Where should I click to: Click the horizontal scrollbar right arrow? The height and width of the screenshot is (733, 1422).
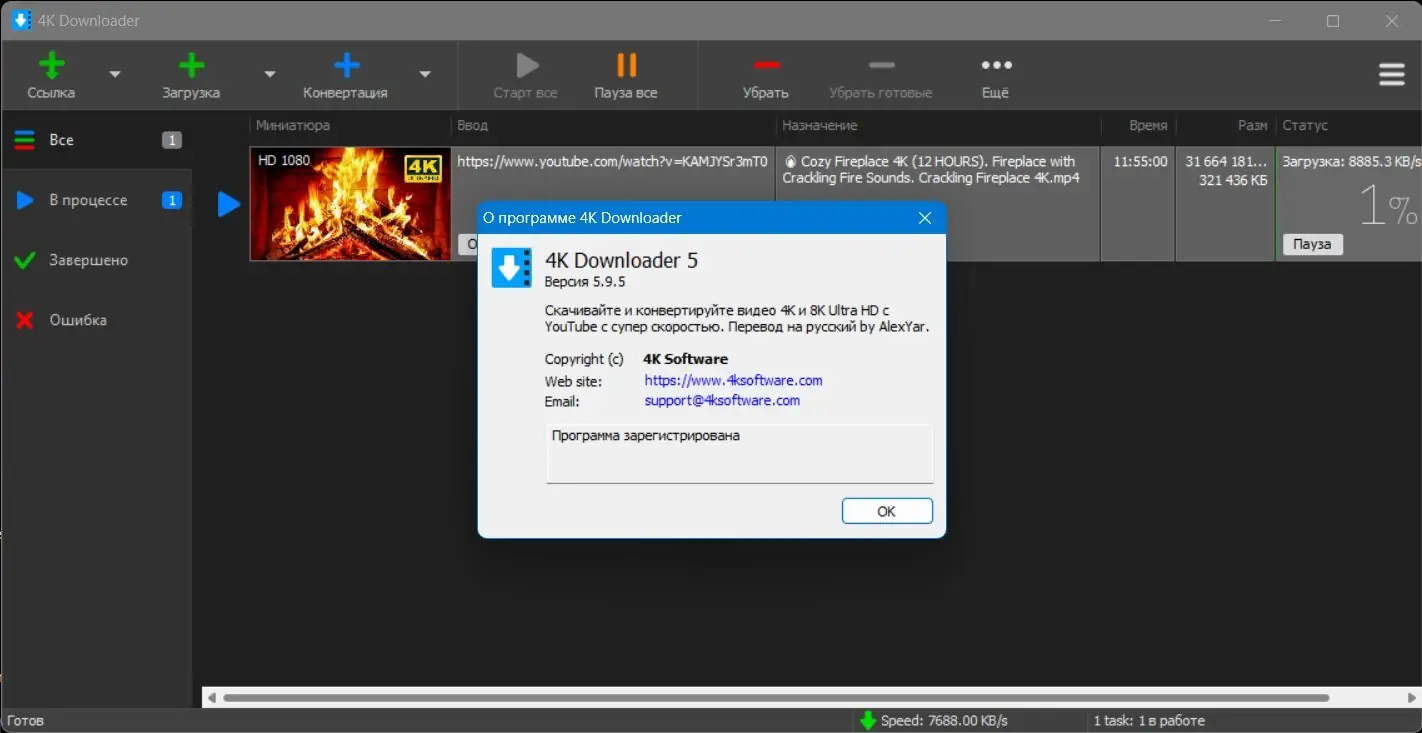(x=1412, y=698)
